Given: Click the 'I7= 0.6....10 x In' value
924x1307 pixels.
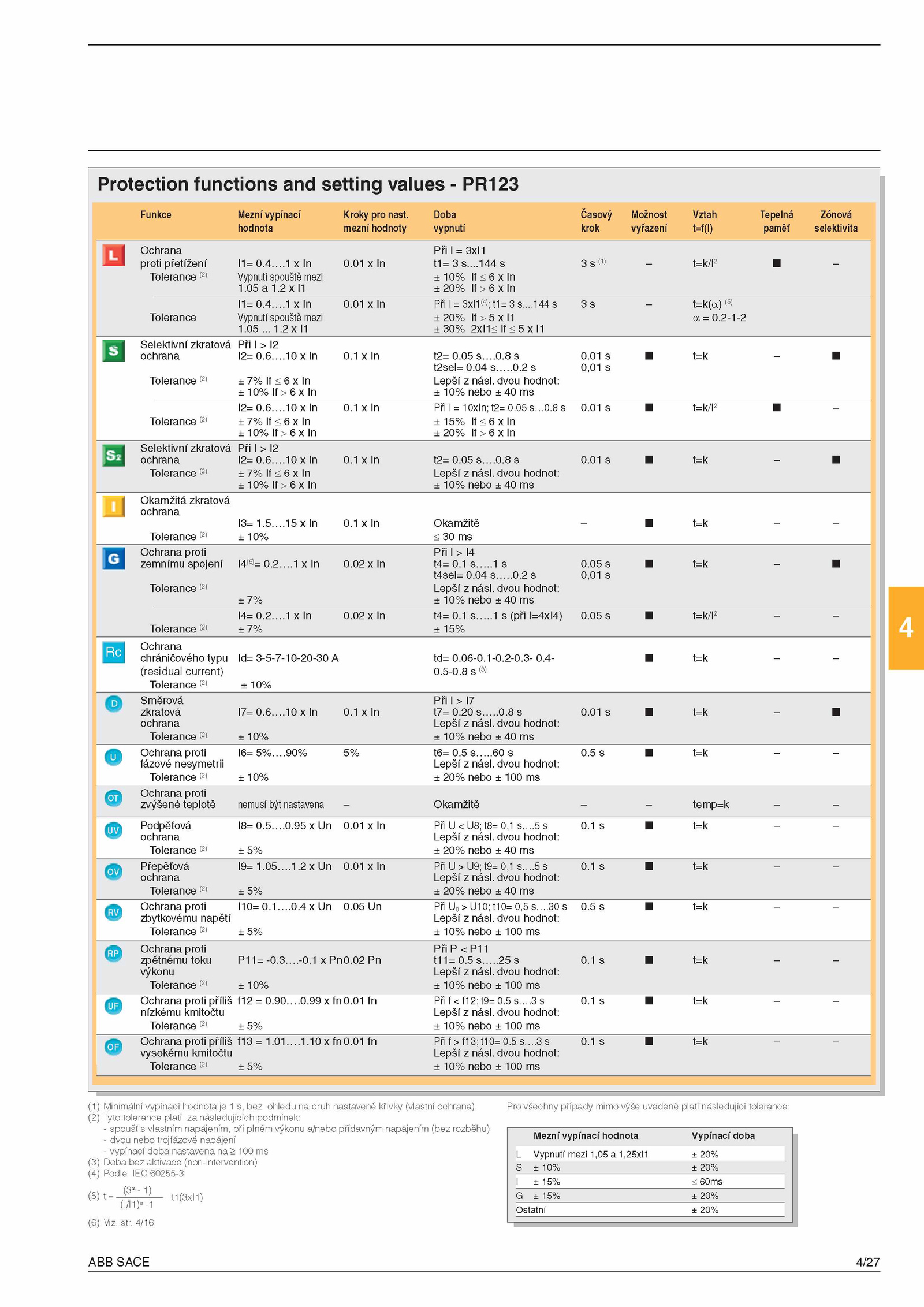Looking at the screenshot, I should [x=278, y=712].
